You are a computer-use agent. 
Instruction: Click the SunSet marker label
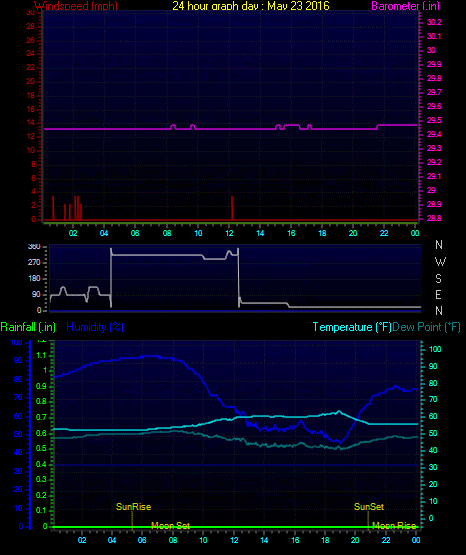pos(369,507)
